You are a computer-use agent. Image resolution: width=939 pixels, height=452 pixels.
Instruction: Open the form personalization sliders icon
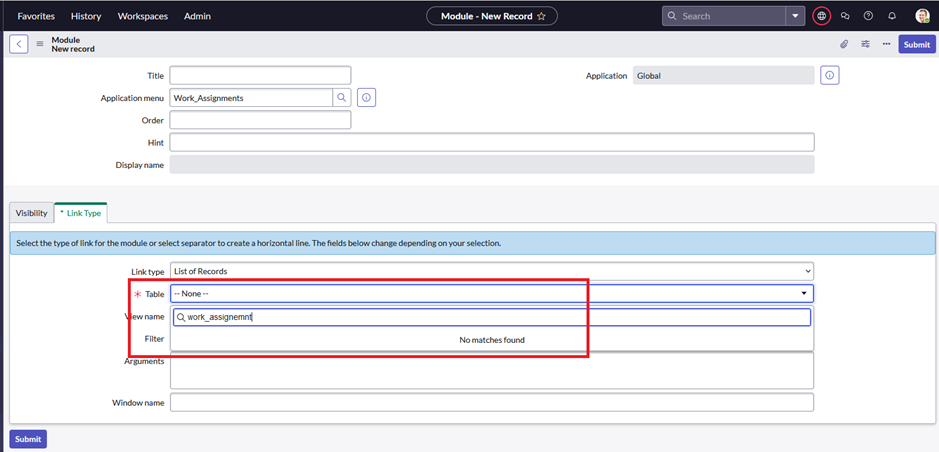865,44
